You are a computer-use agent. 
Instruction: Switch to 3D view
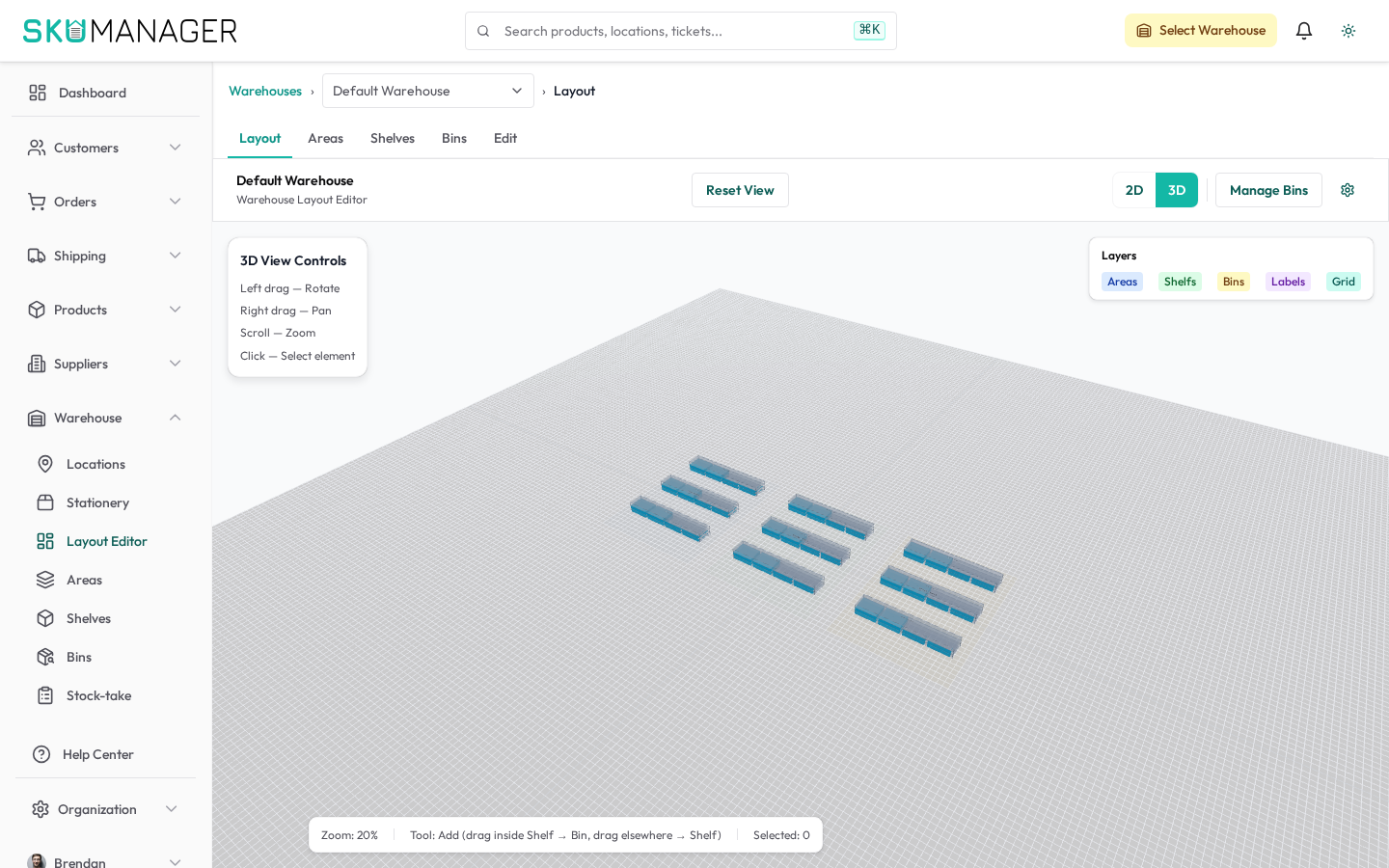[x=1177, y=190]
